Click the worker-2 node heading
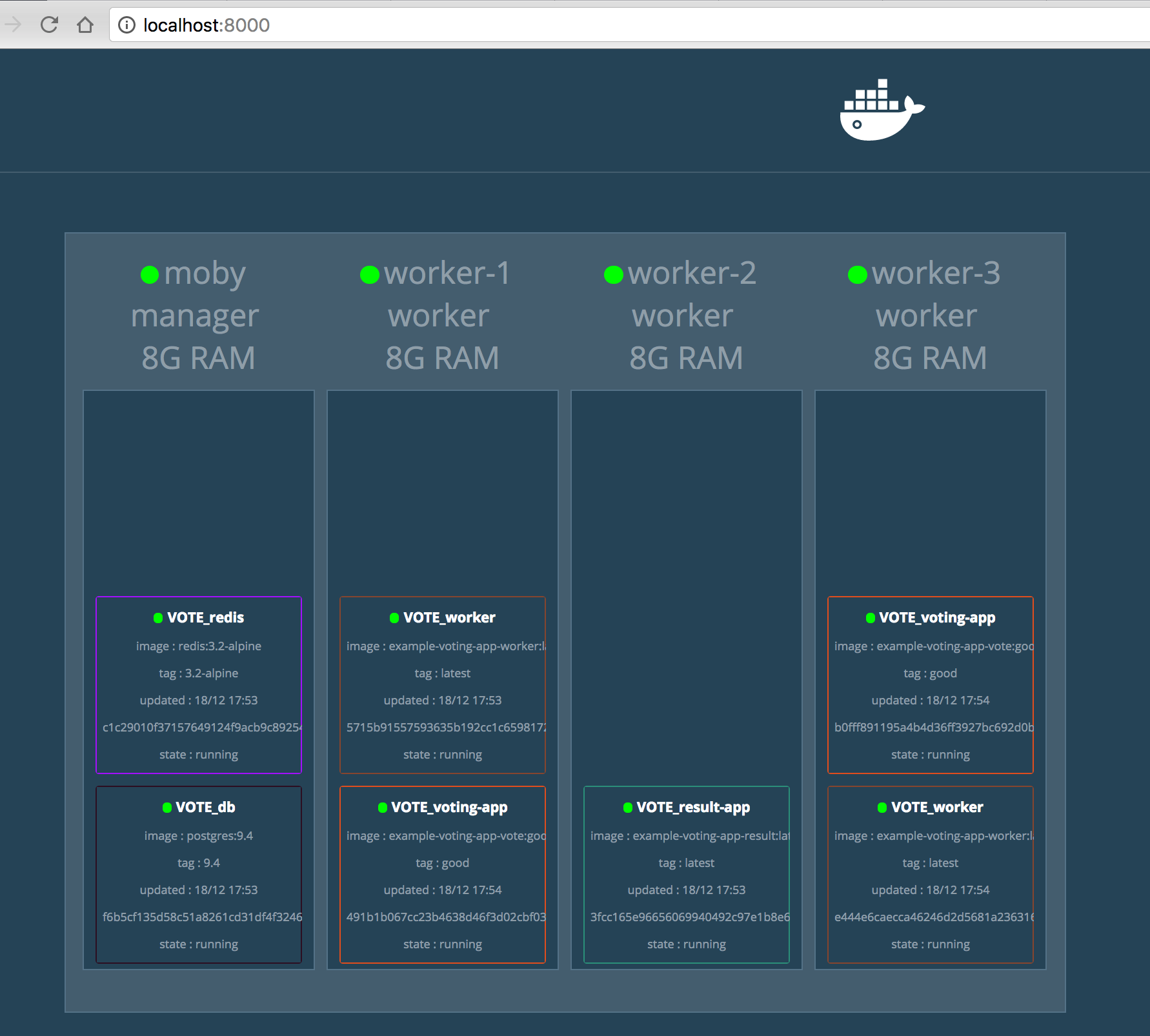This screenshot has height=1036, width=1150. (x=692, y=274)
